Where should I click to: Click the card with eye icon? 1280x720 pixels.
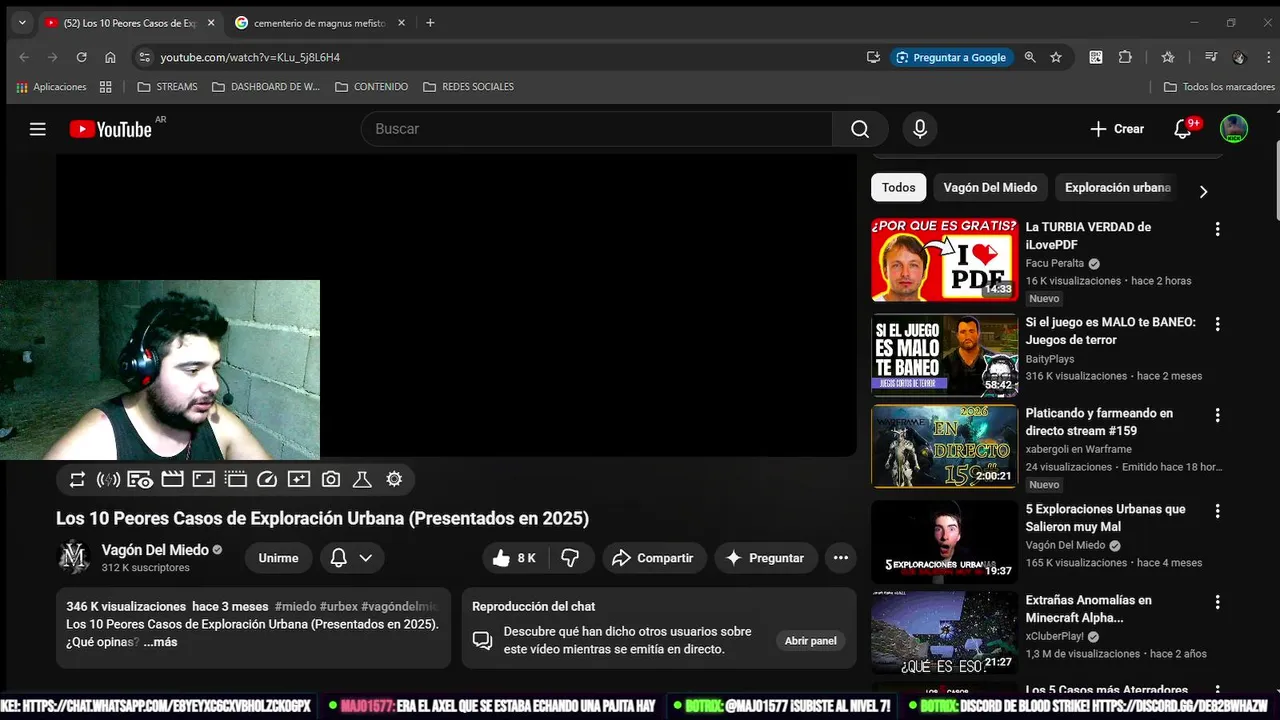pyautogui.click(x=140, y=480)
